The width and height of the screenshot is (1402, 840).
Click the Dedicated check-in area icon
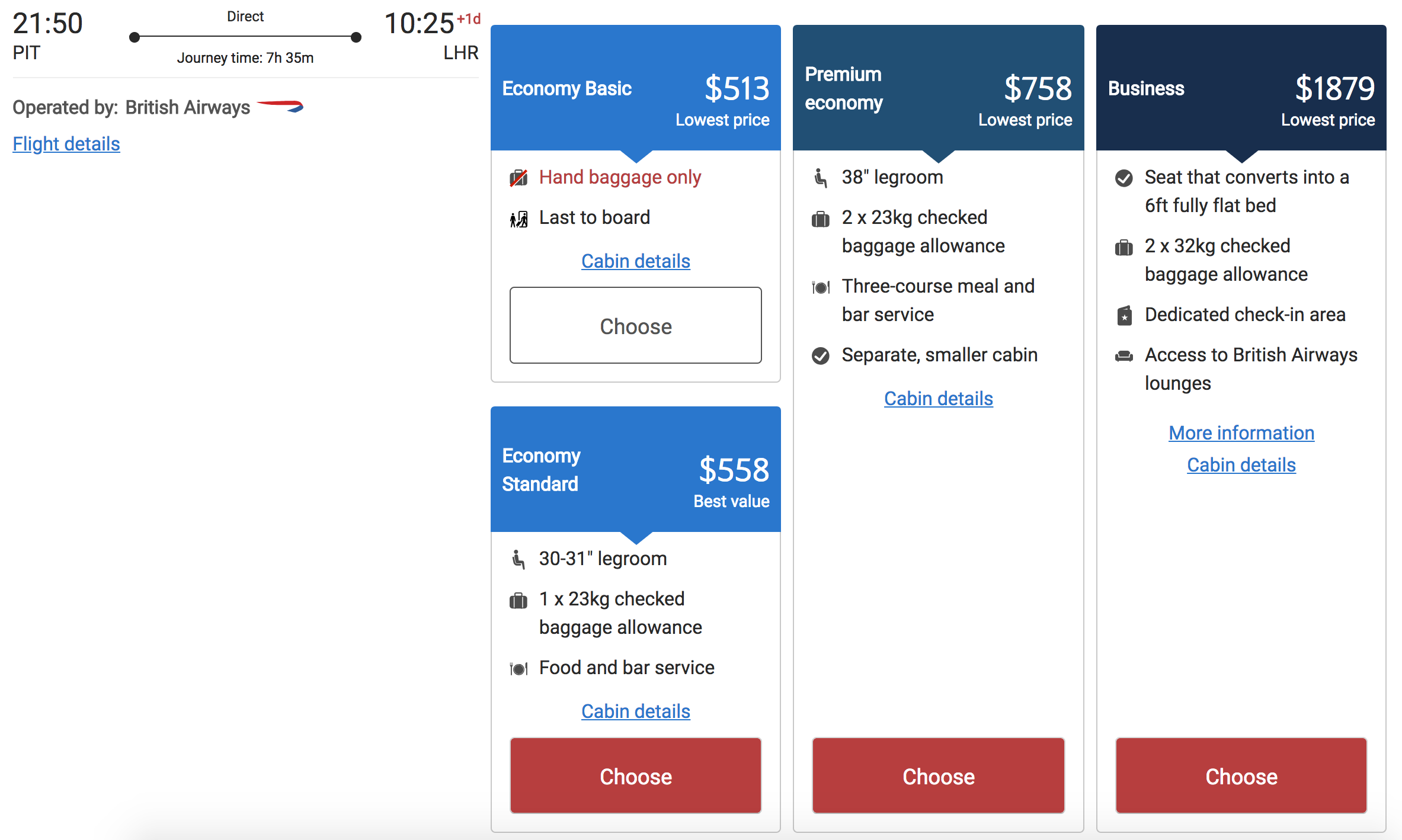[1124, 316]
